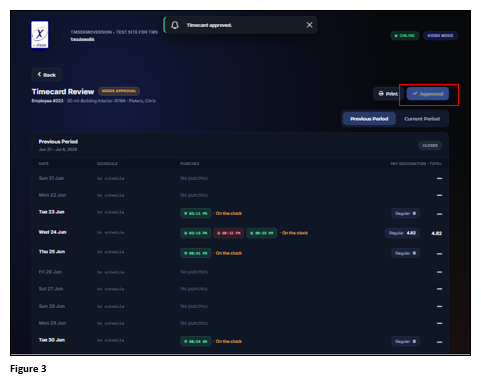The height and width of the screenshot is (388, 481).
Task: Click the Regular 4.82 chip for Wed 24 Jun
Action: [x=402, y=233]
